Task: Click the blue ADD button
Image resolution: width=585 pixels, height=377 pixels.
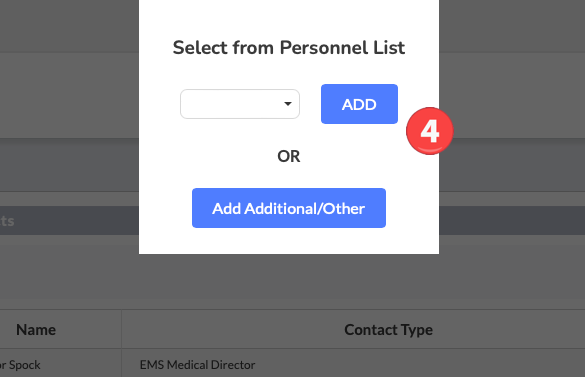Action: click(x=359, y=104)
